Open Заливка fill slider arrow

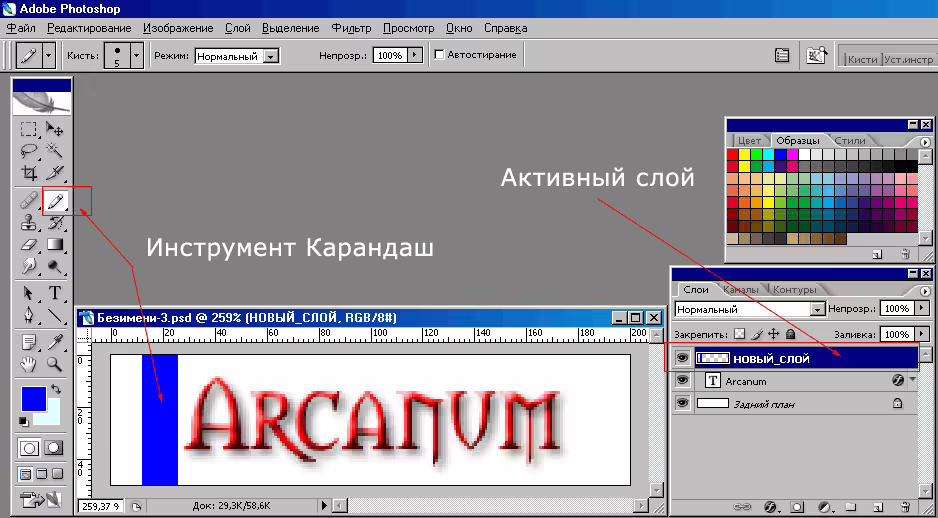point(922,334)
